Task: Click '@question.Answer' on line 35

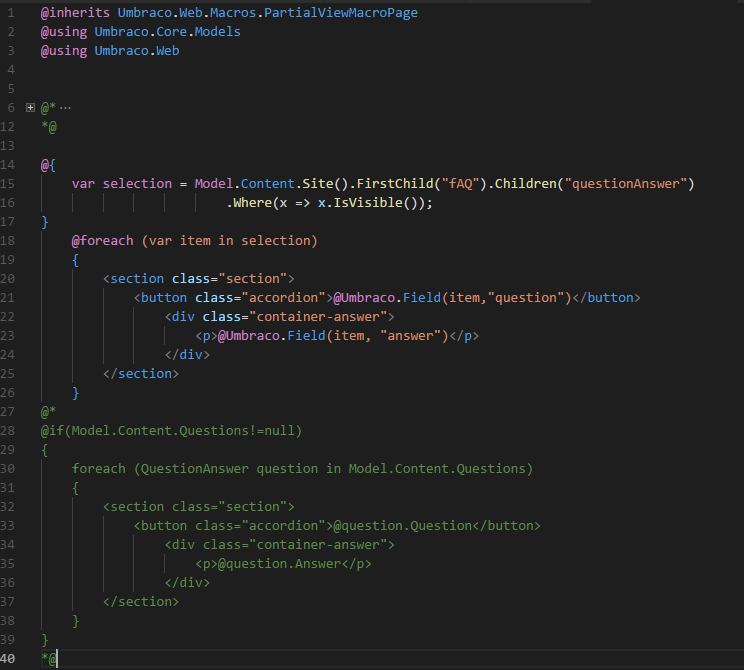Action: click(279, 563)
